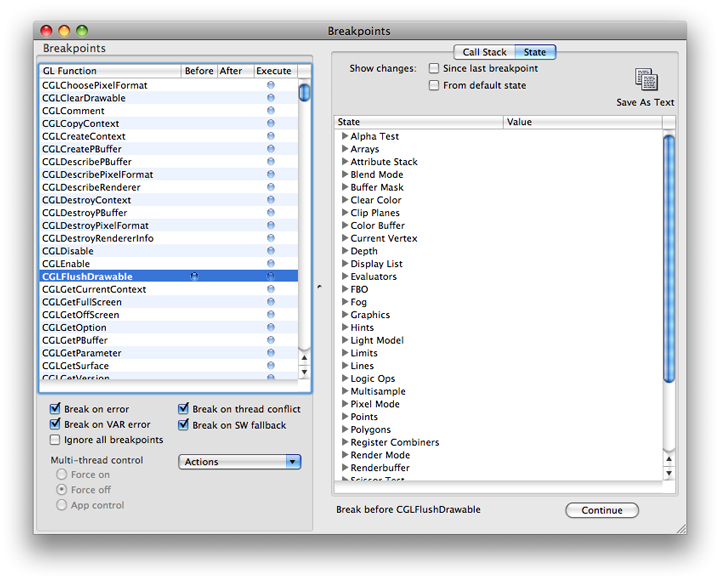Click the split-pane collapse arrow between panels
The height and width of the screenshot is (581, 720).
pos(319,287)
